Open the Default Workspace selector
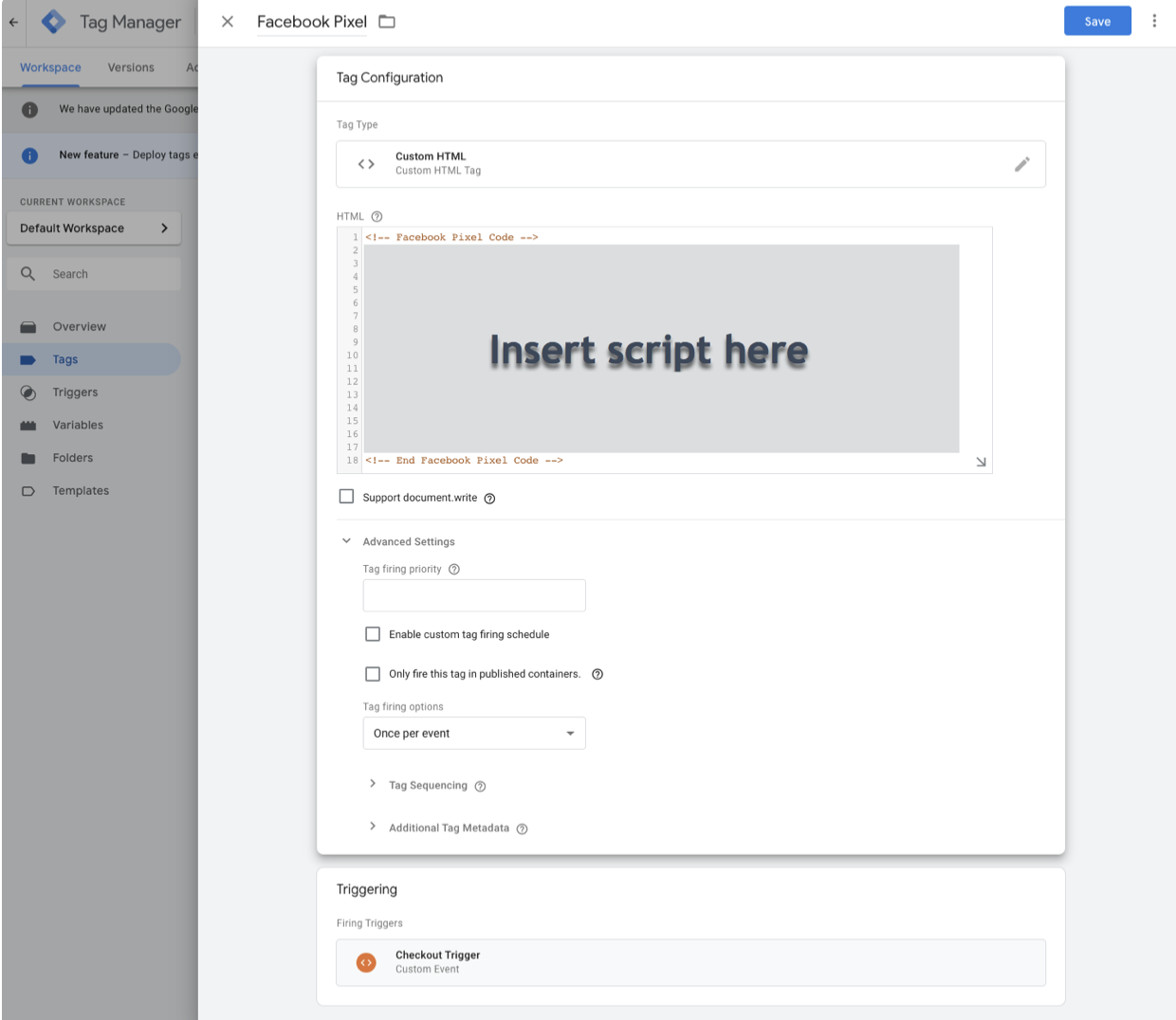Image resolution: width=1176 pixels, height=1020 pixels. point(94,228)
